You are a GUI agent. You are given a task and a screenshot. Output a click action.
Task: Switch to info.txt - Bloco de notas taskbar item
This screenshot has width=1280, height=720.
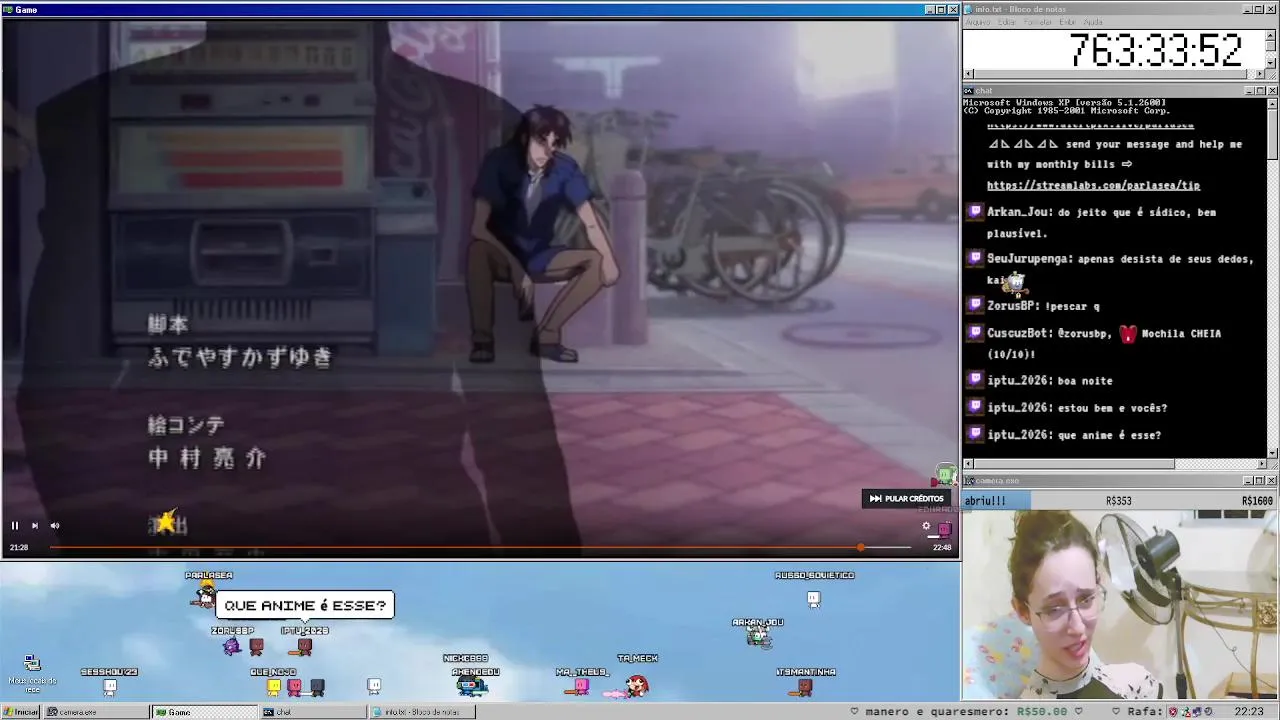click(x=421, y=712)
